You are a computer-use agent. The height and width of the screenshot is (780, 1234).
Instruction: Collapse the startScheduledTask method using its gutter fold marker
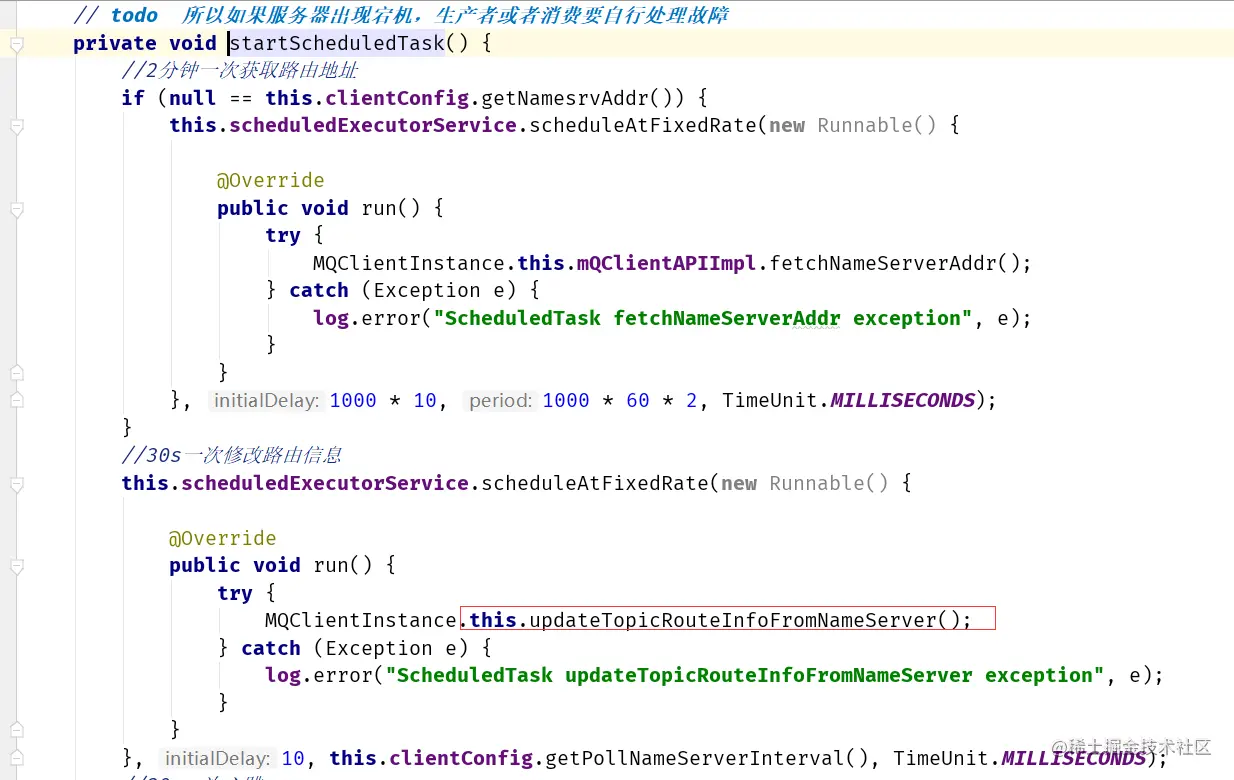(x=16, y=44)
